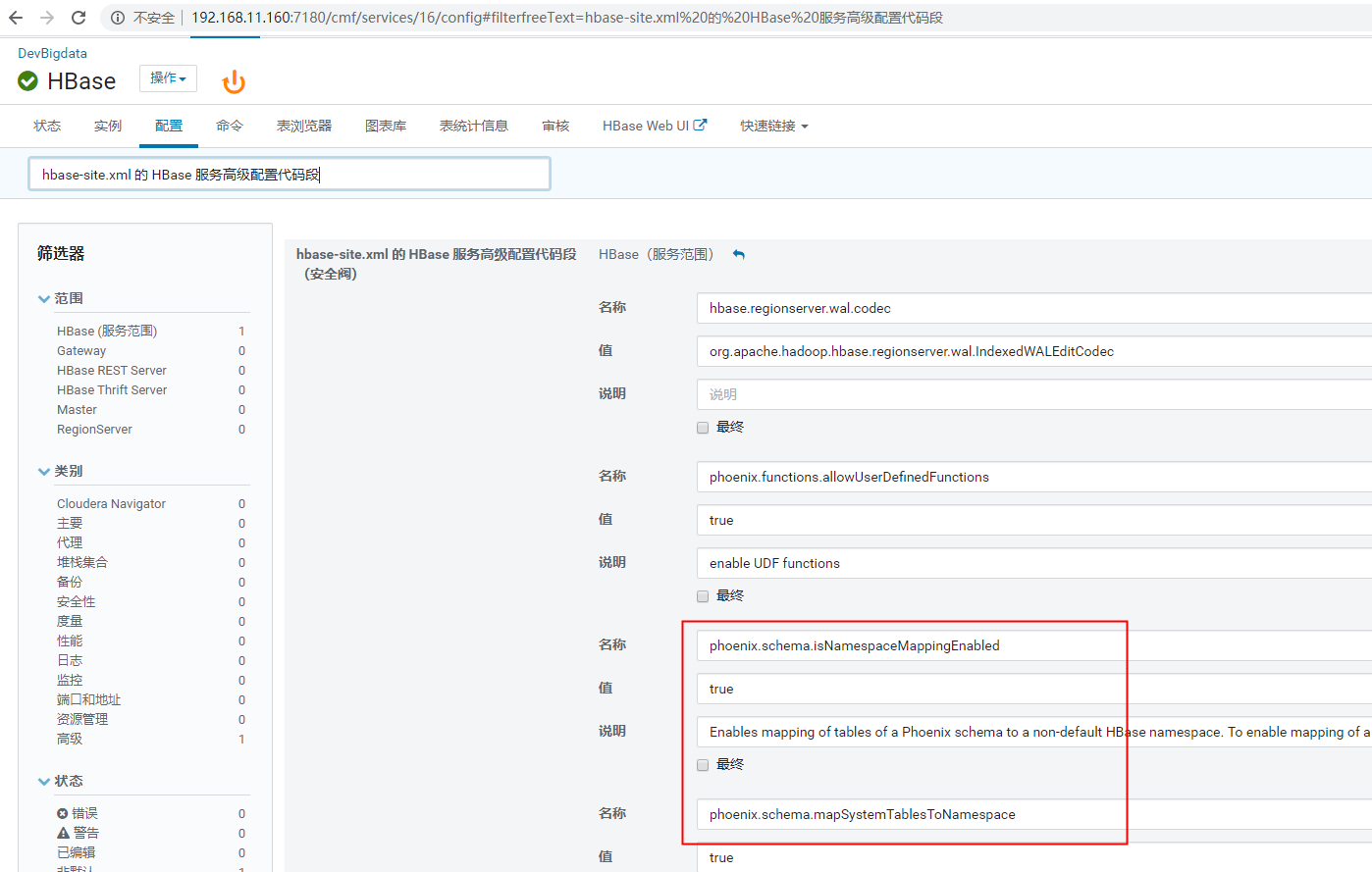The height and width of the screenshot is (872, 1372).
Task: Click the site info not-secure icon
Action: (x=118, y=18)
